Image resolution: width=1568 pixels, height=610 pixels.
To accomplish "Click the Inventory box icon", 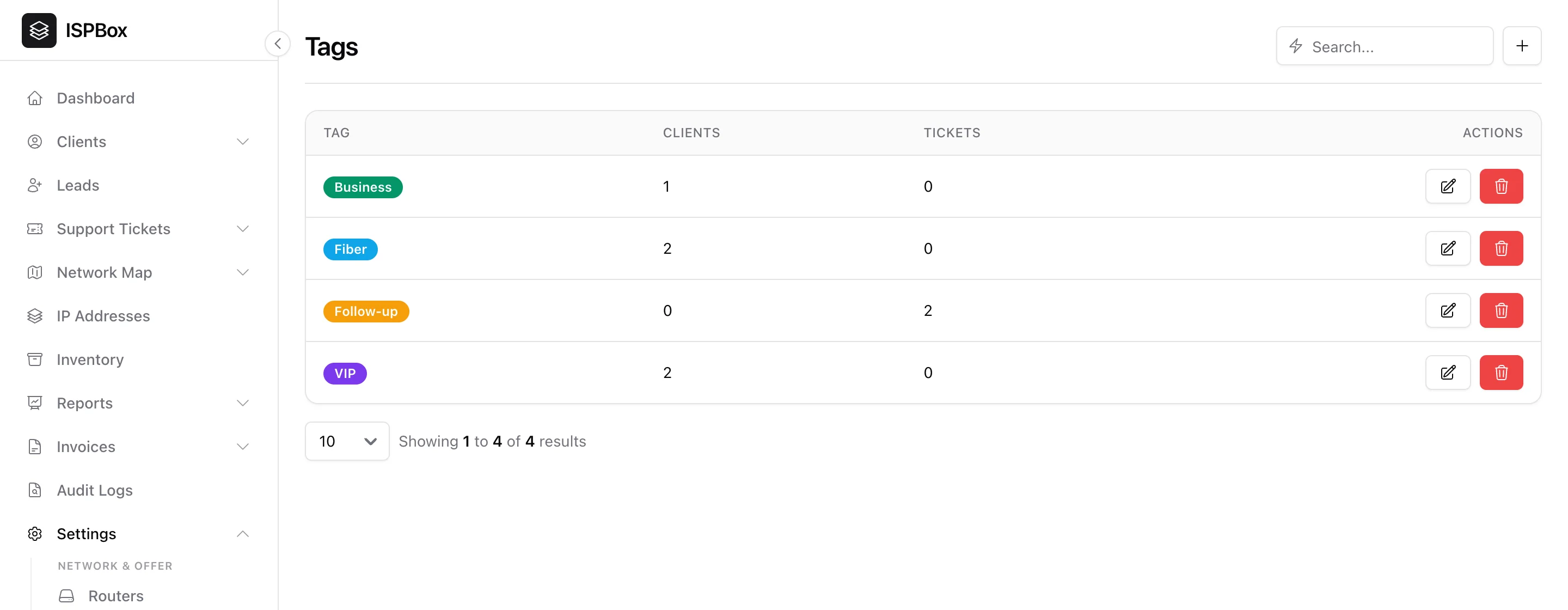I will point(35,360).
